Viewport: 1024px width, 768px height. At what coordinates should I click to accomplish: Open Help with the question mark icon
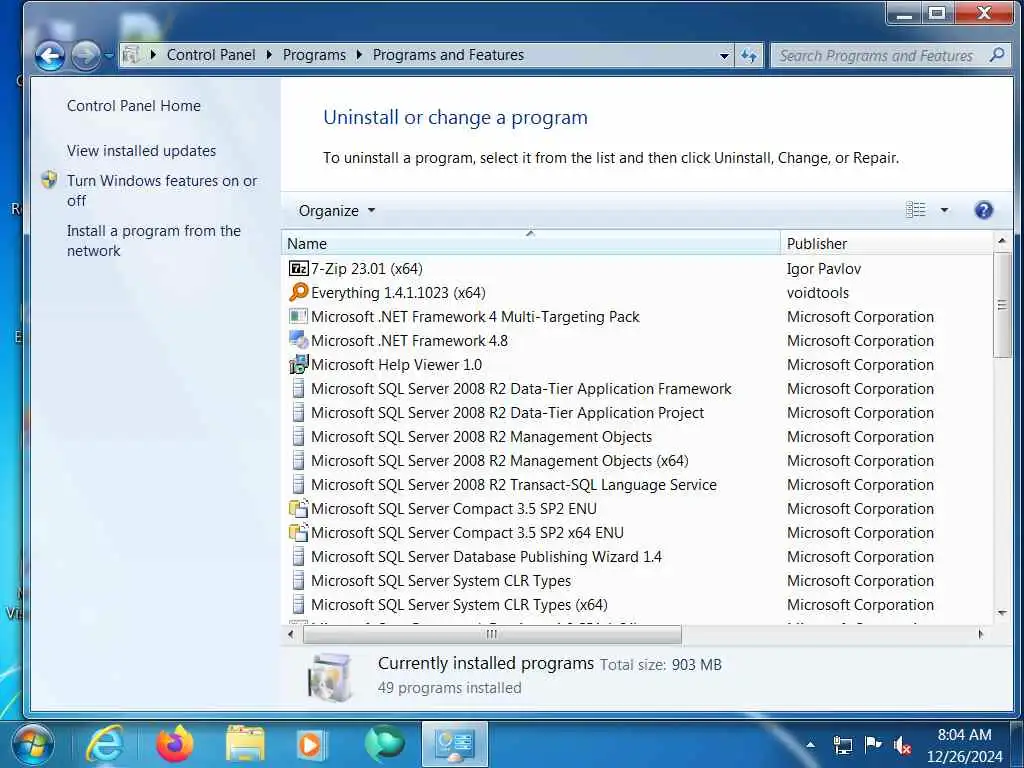(x=984, y=210)
